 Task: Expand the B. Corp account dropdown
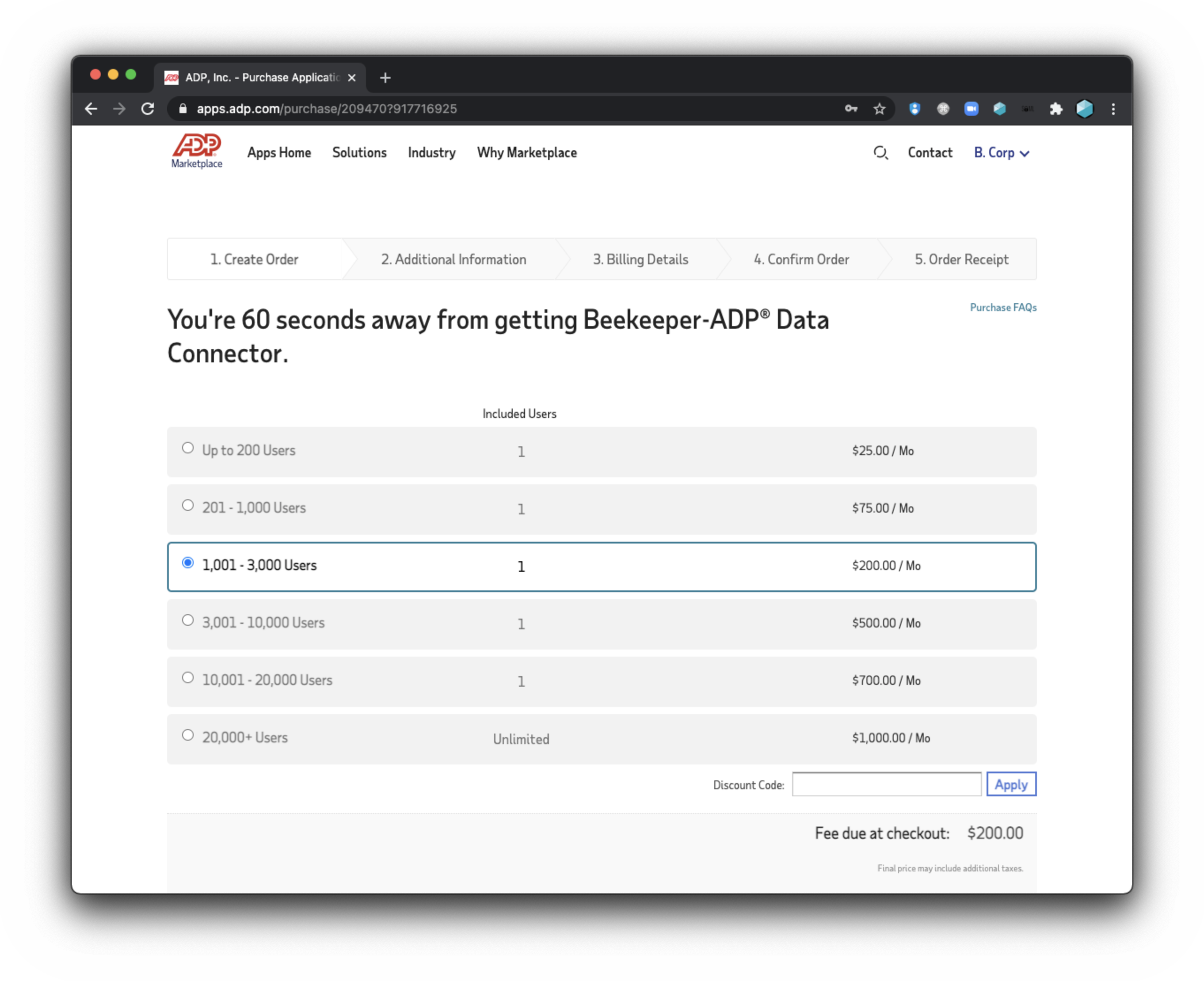[1001, 152]
